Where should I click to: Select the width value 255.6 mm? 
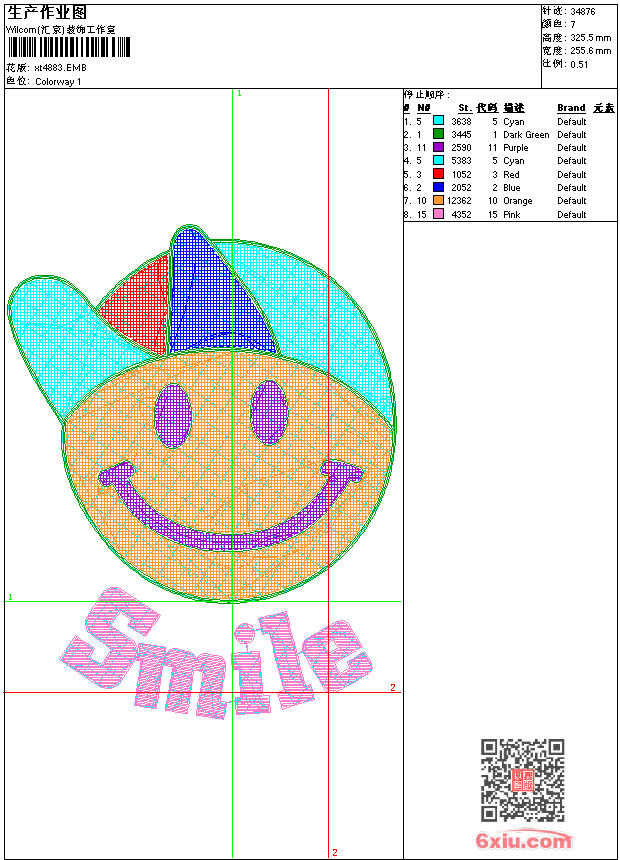point(590,51)
